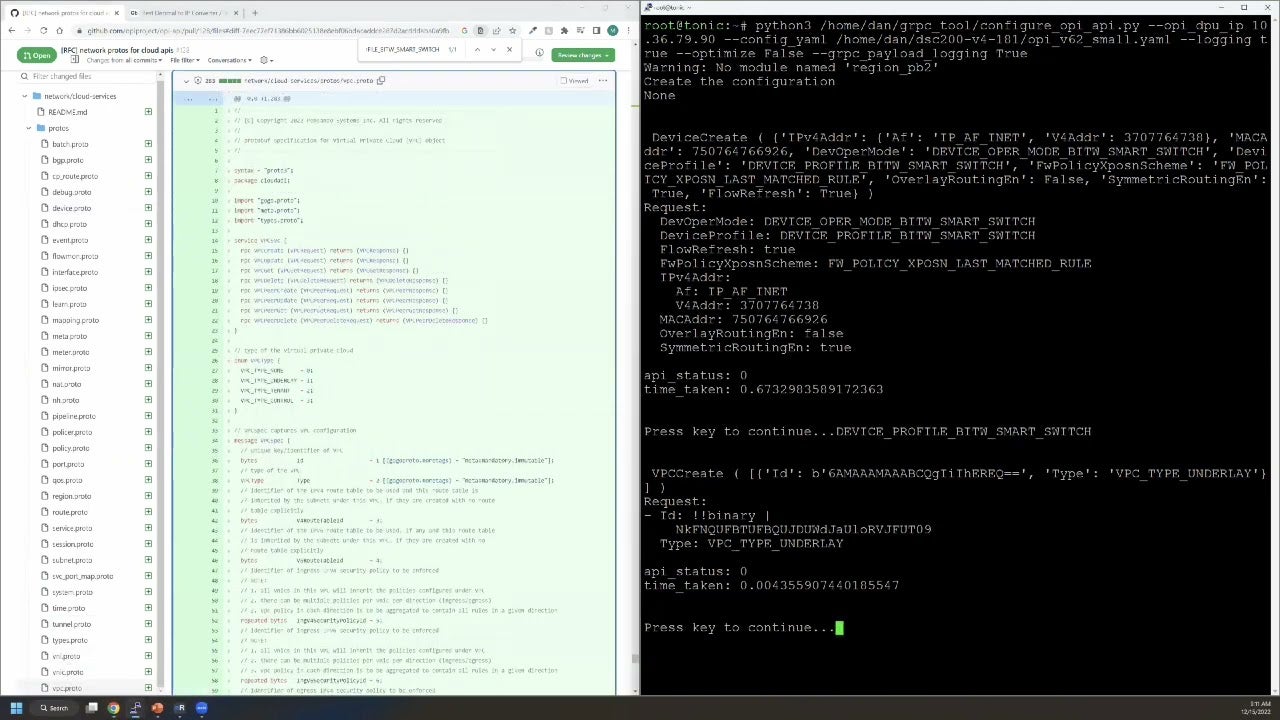Select device.proto in file tree
This screenshot has height=720, width=1280.
71,208
